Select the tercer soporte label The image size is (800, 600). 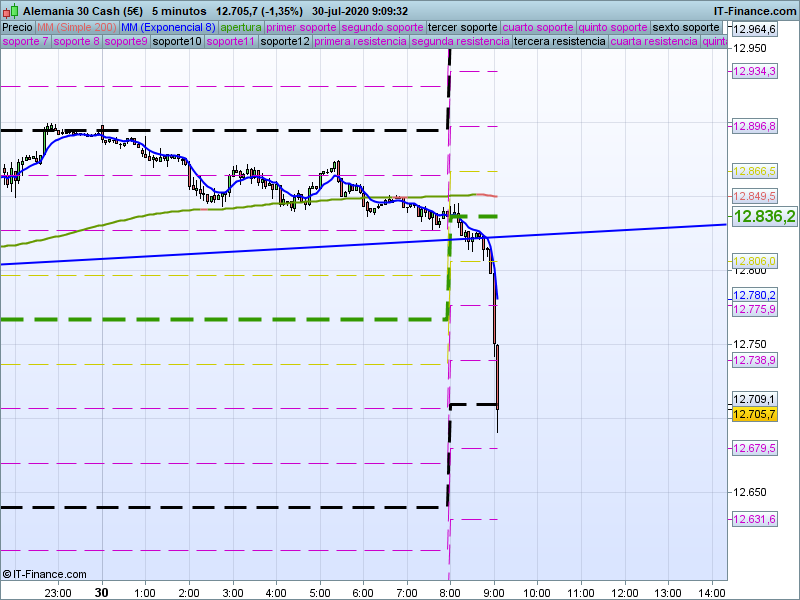[x=462, y=27]
